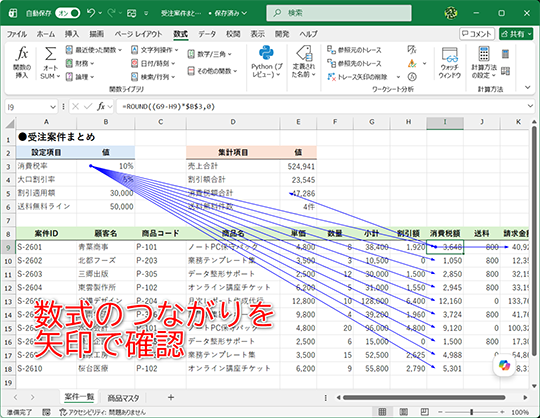
Task: Click the Copilot floating icon
Action: pos(504,365)
